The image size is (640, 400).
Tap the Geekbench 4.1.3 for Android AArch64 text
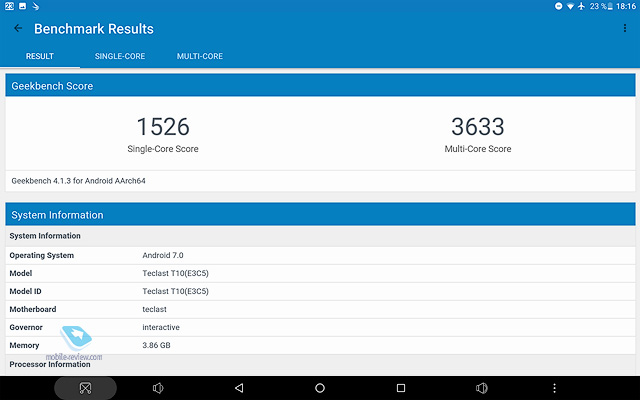coord(78,181)
